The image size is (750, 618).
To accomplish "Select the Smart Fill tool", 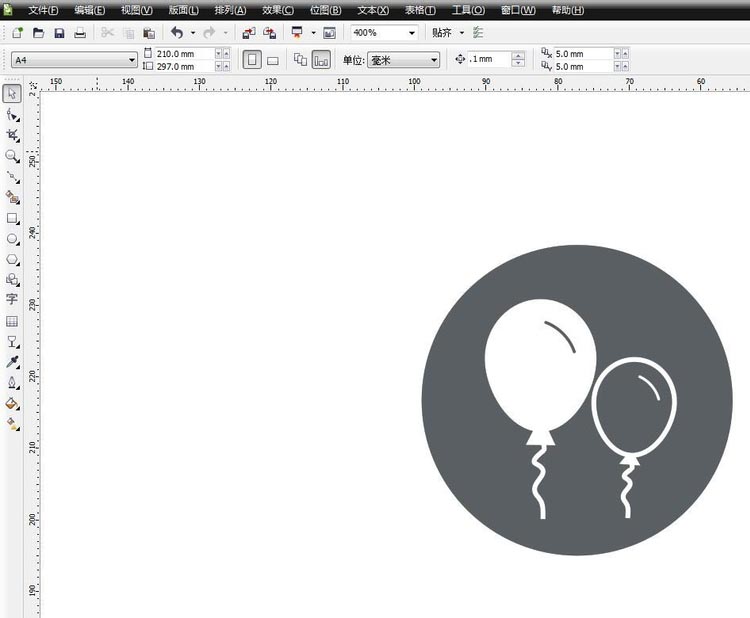I will [x=12, y=197].
